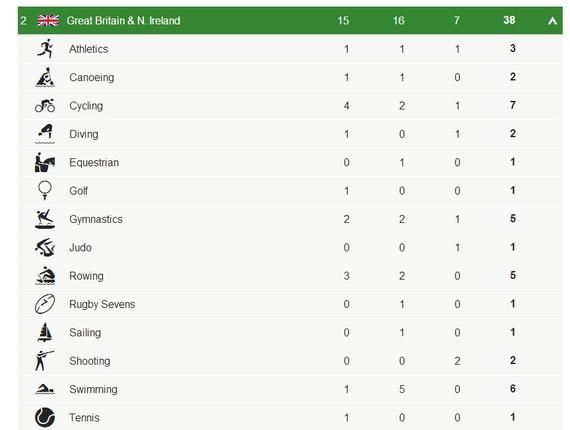Select the Rowing boat icon
The height and width of the screenshot is (430, 570).
tap(45, 276)
